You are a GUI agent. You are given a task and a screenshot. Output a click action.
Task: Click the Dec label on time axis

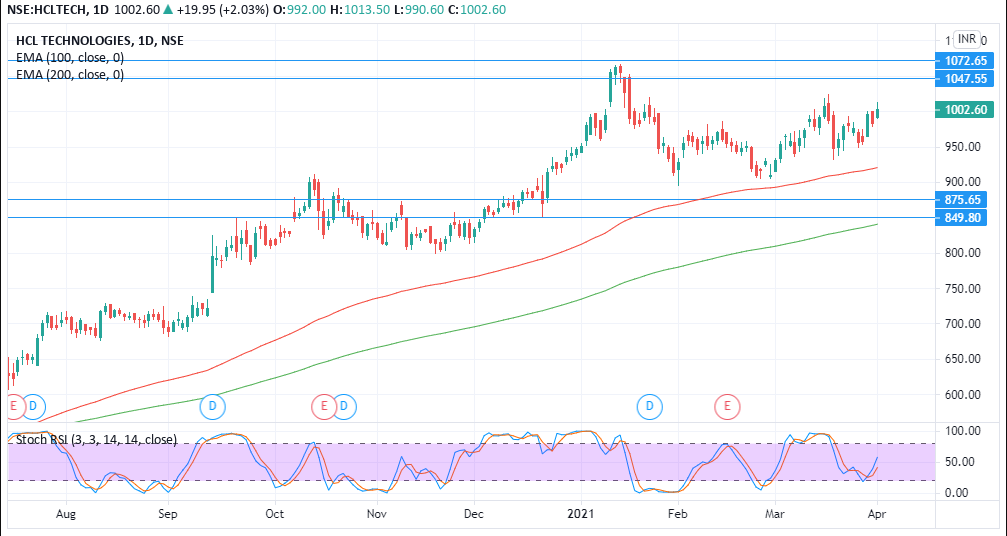(473, 514)
